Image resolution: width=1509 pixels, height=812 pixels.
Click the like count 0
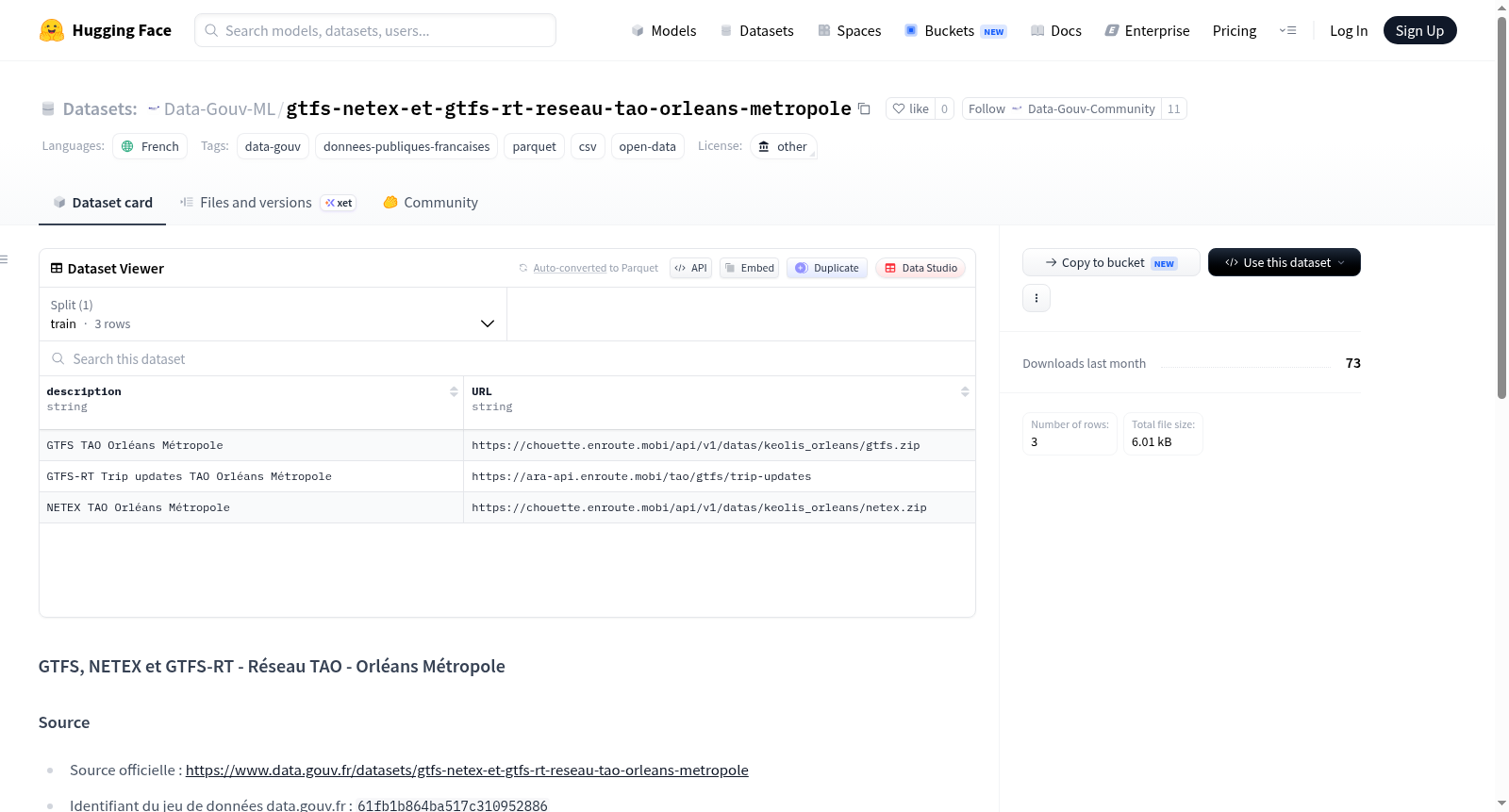point(944,108)
